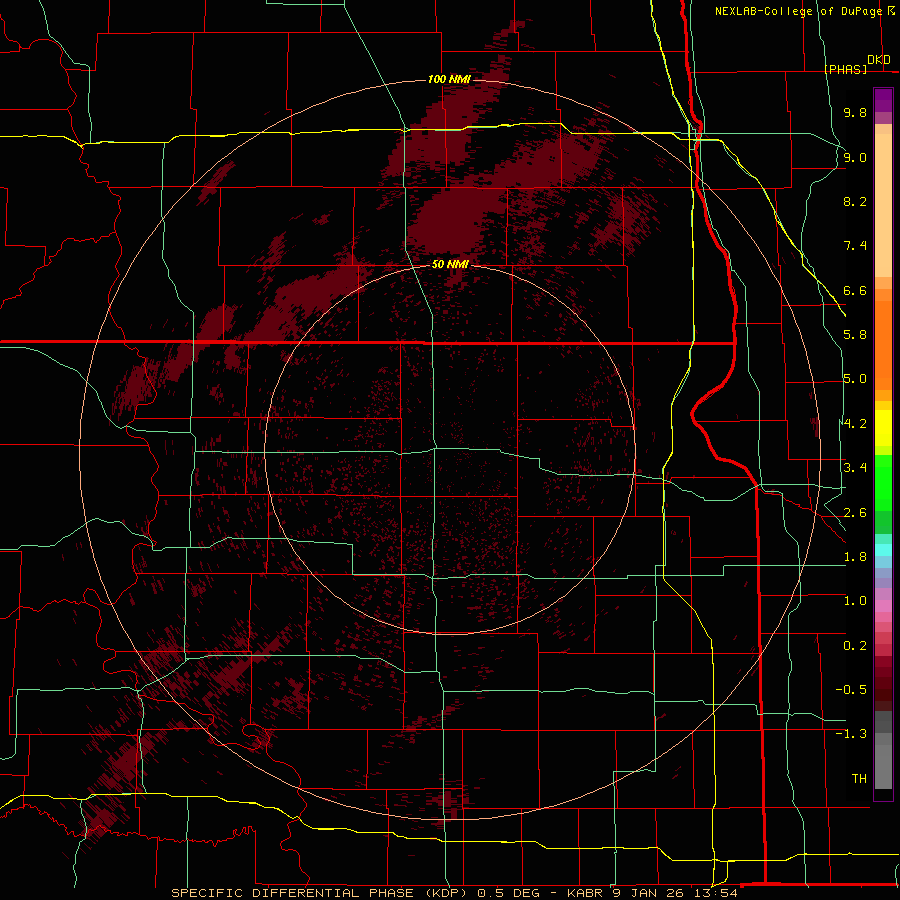Screen dimensions: 900x900
Task: Click the 9.0 value on the color scale
Action: (x=855, y=157)
